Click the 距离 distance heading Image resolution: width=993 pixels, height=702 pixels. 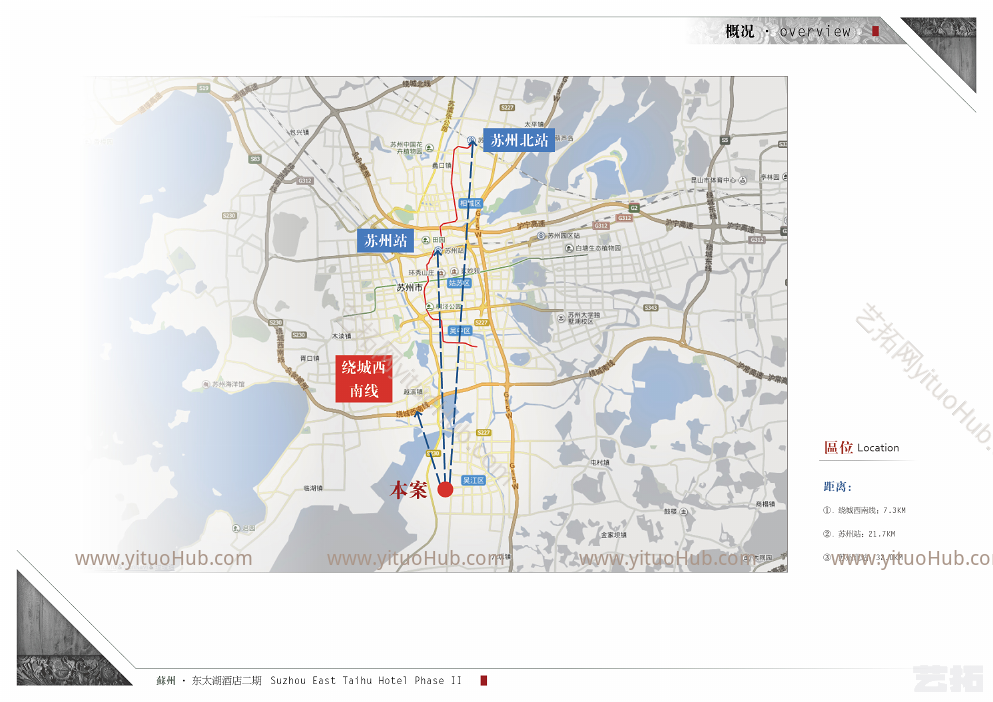(837, 487)
